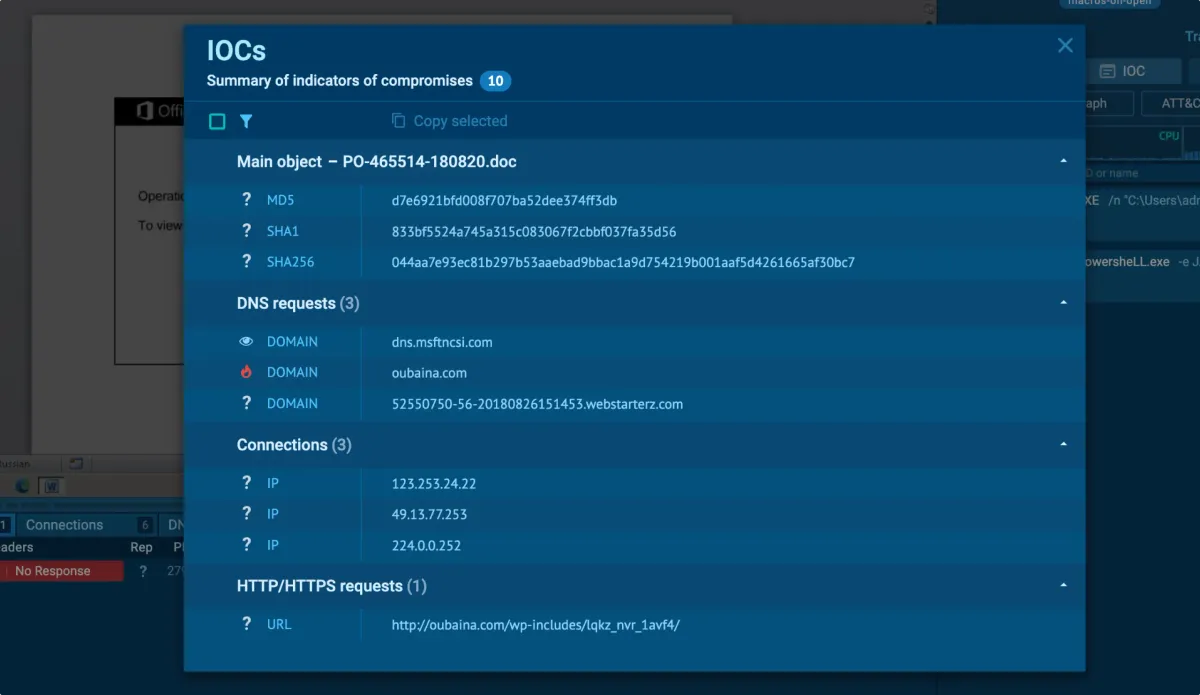The width and height of the screenshot is (1200, 695).
Task: Collapse the Connections section arrow
Action: 1063,444
